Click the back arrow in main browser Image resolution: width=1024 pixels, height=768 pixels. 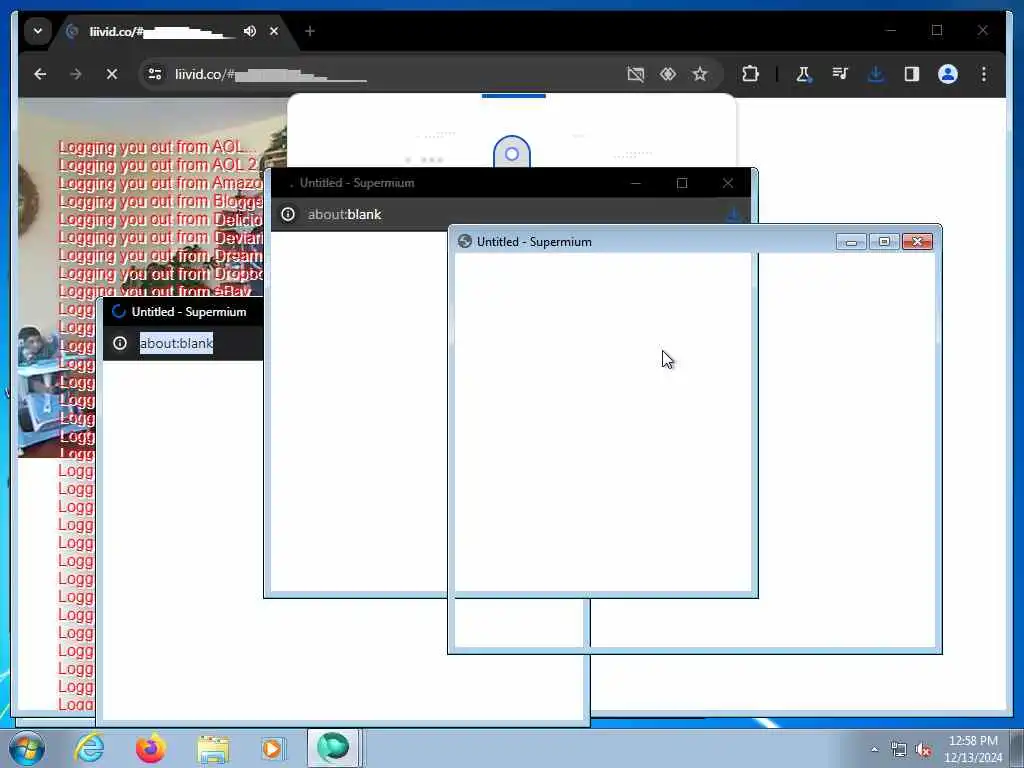click(40, 74)
